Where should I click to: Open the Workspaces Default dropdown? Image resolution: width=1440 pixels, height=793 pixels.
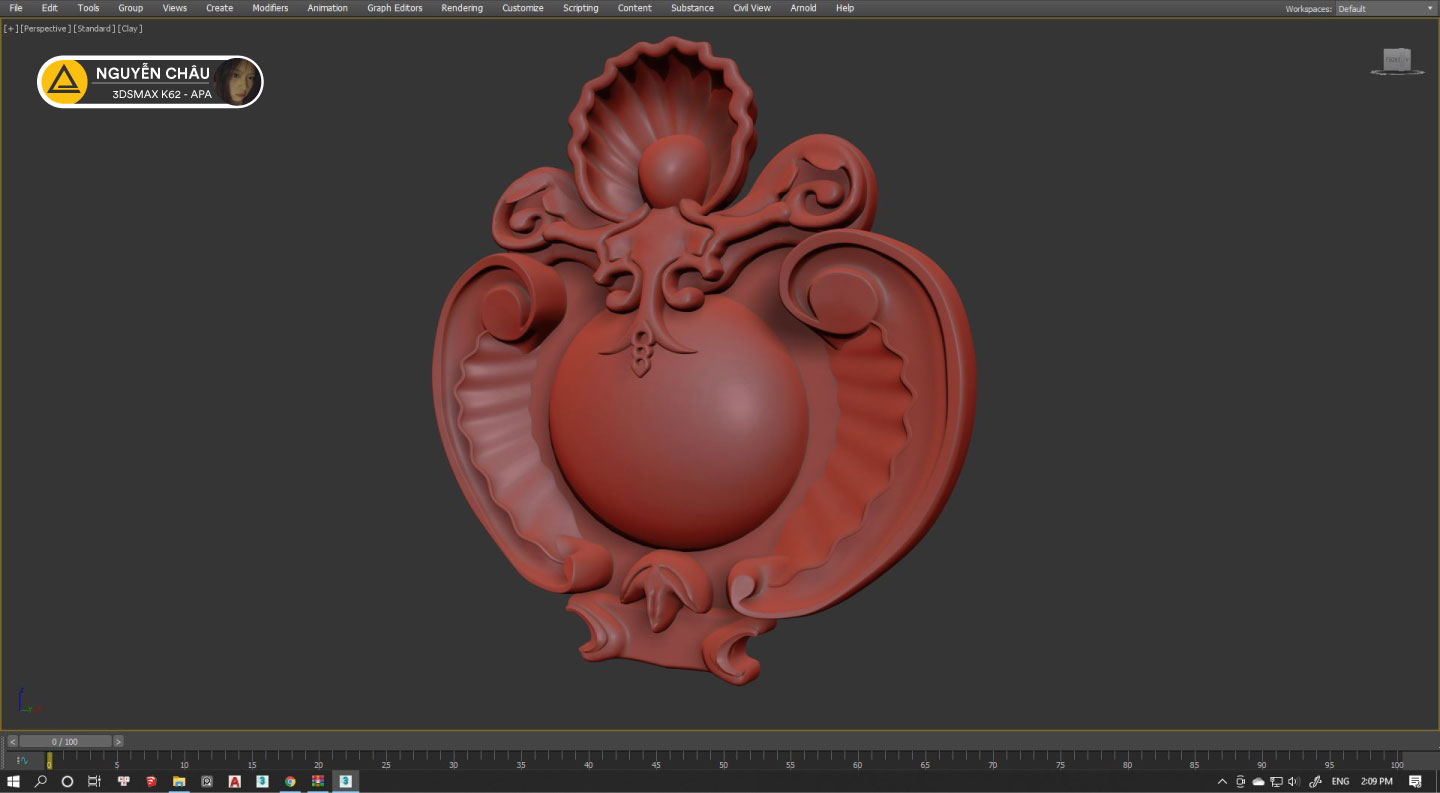click(1385, 9)
